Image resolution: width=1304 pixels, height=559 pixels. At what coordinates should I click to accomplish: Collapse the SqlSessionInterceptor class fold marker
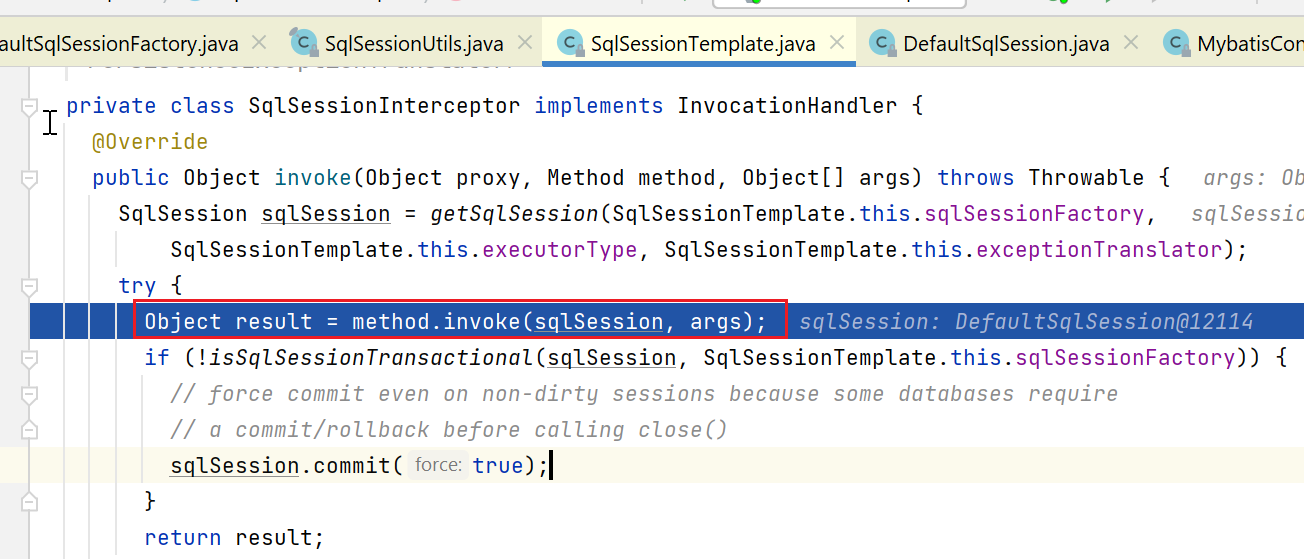coord(29,107)
